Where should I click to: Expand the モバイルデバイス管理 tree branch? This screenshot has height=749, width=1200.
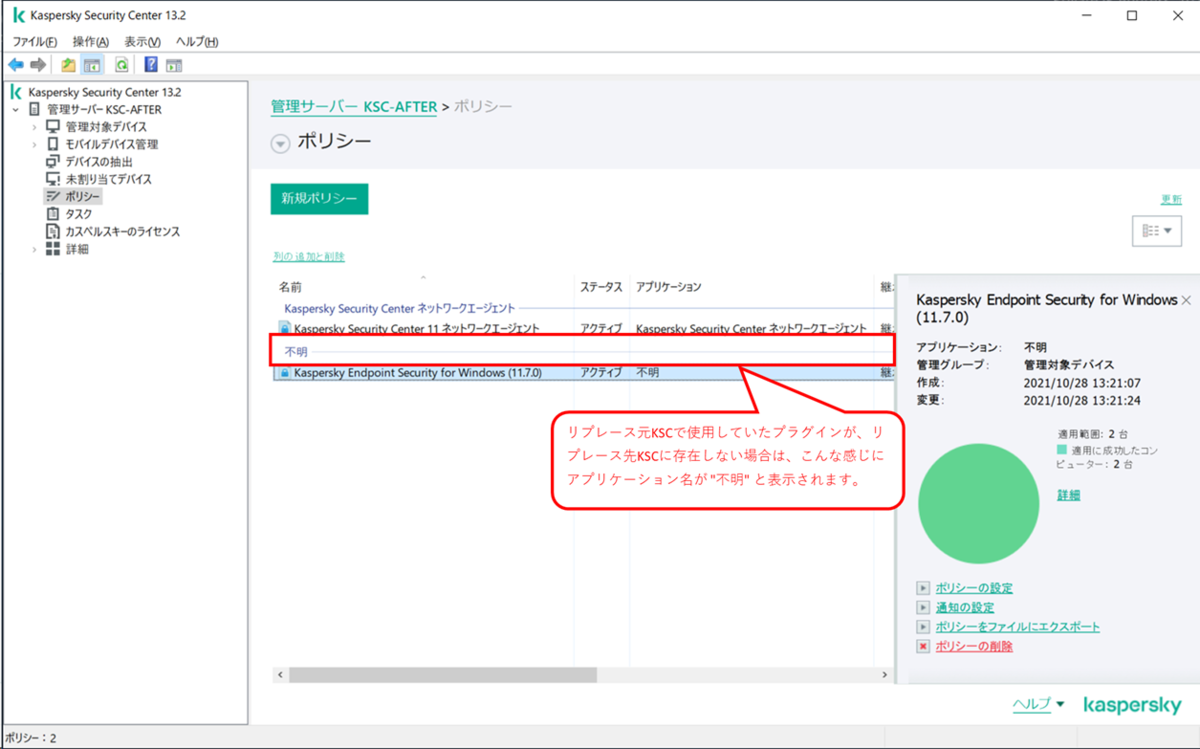point(35,144)
